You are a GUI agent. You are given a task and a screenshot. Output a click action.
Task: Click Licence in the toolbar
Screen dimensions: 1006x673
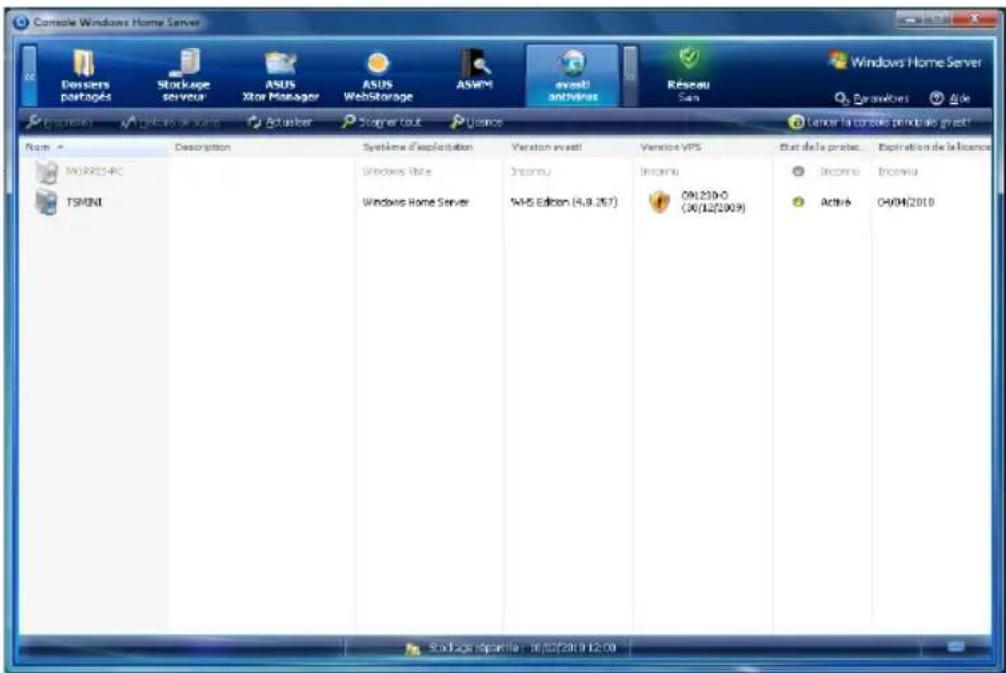476,121
